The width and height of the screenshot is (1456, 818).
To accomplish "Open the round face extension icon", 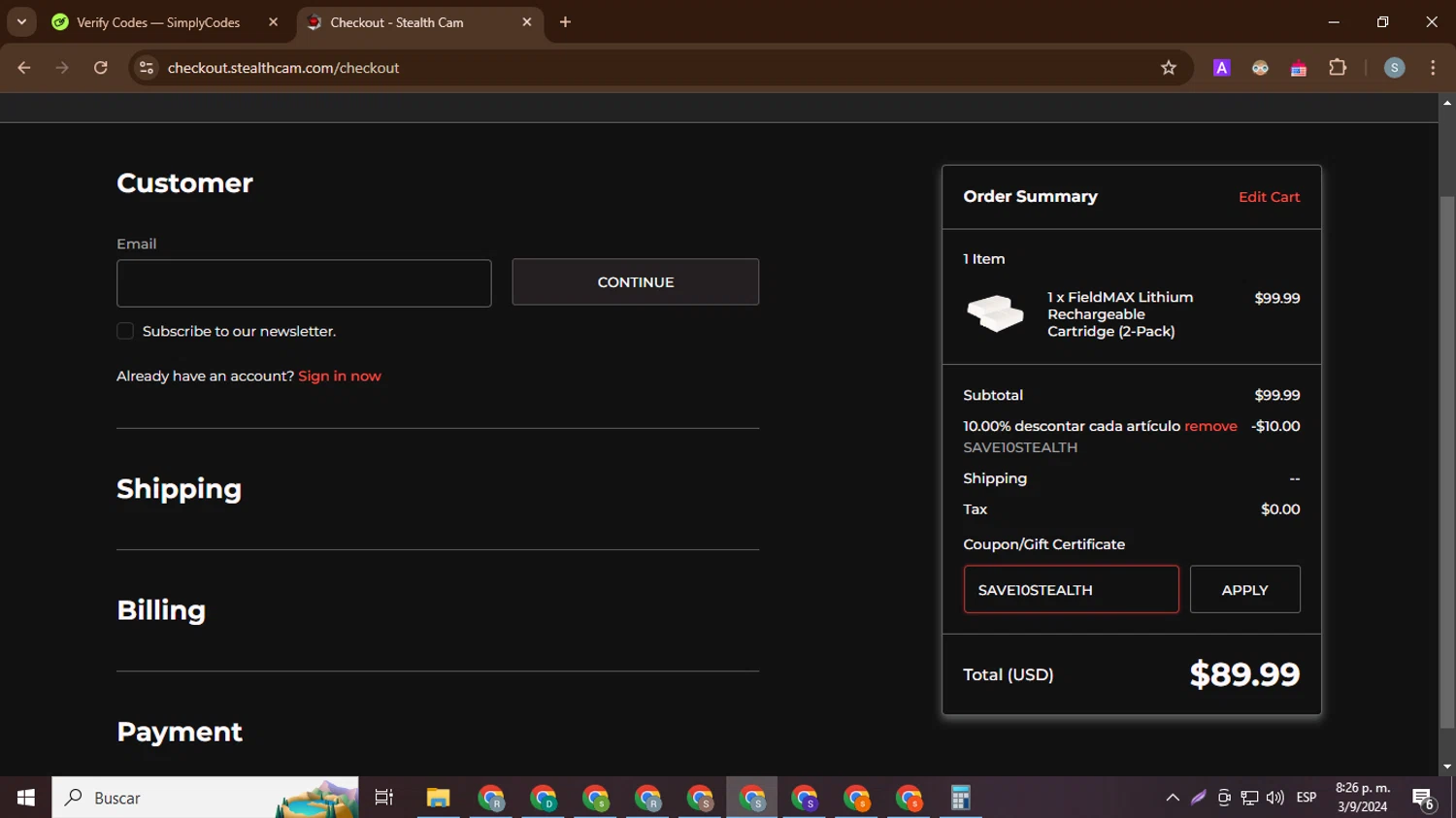I will [x=1260, y=68].
